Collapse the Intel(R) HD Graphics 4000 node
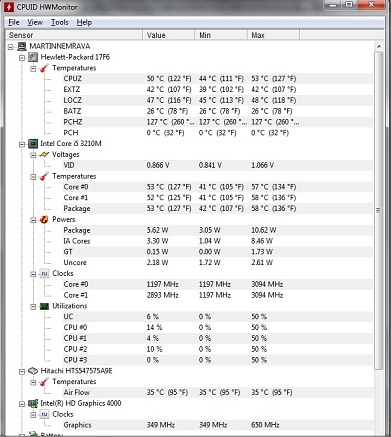Viewport: 391px width, 437px height. coord(22,404)
